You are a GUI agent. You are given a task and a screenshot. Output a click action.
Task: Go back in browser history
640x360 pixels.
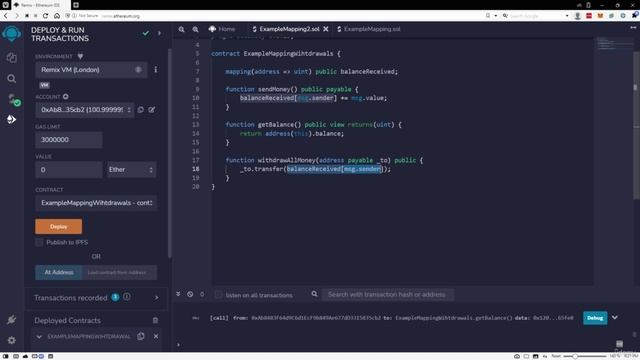click(x=6, y=16)
